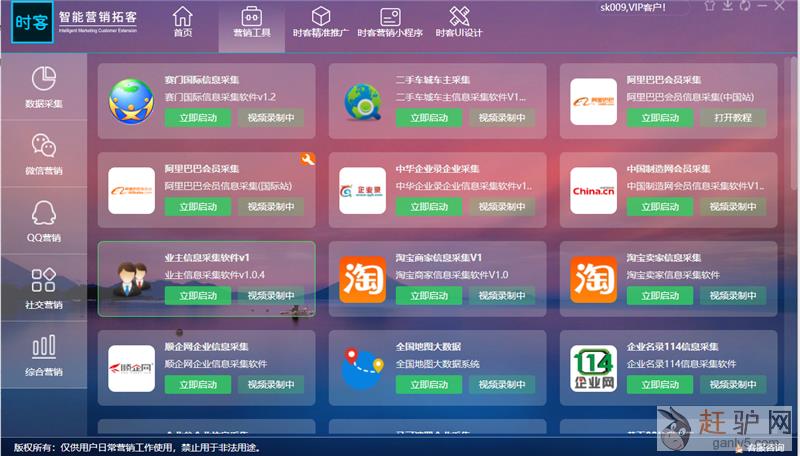Click the skin (shirt) icon in title bar
Viewport: 800px width, 456px height.
pyautogui.click(x=709, y=6)
